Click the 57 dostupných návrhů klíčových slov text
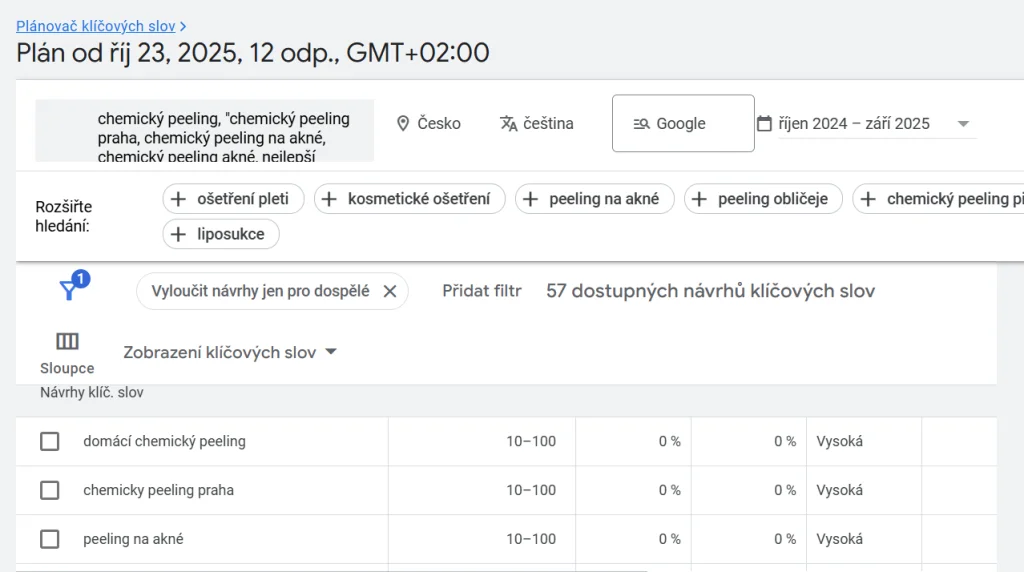Viewport: 1024px width, 572px height. pos(711,291)
